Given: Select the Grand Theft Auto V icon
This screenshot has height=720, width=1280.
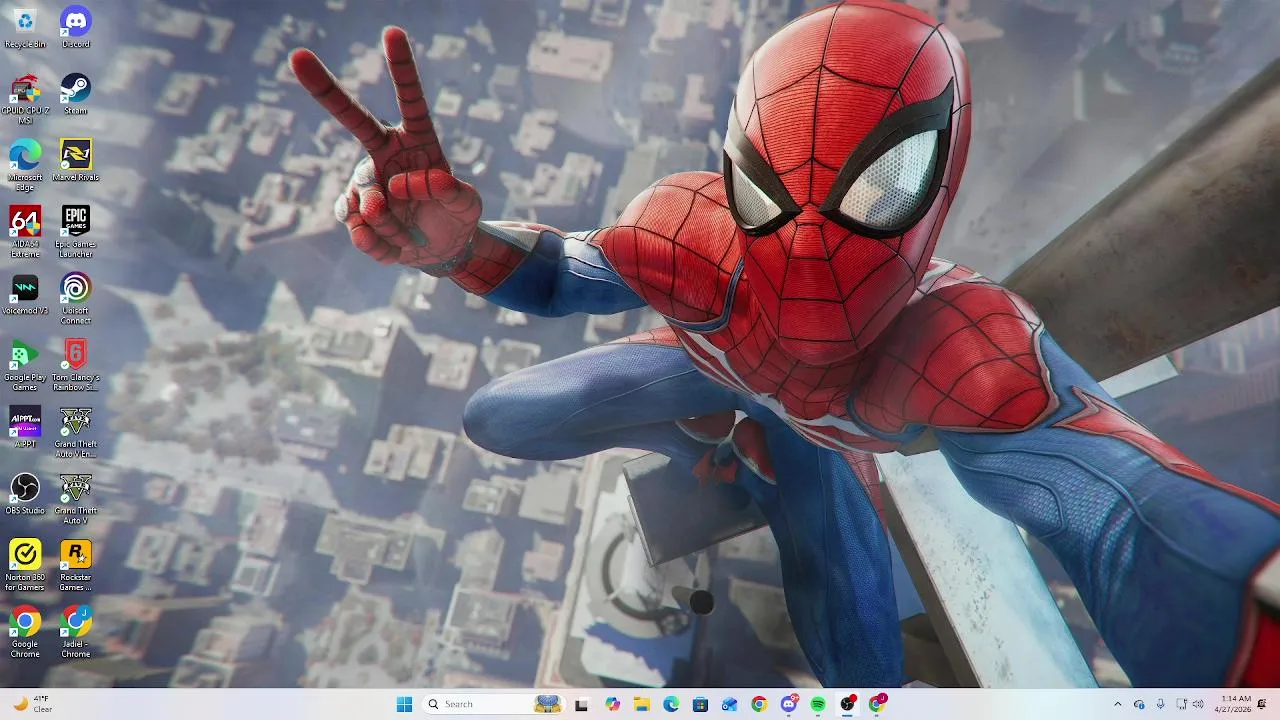Looking at the screenshot, I should tap(76, 499).
